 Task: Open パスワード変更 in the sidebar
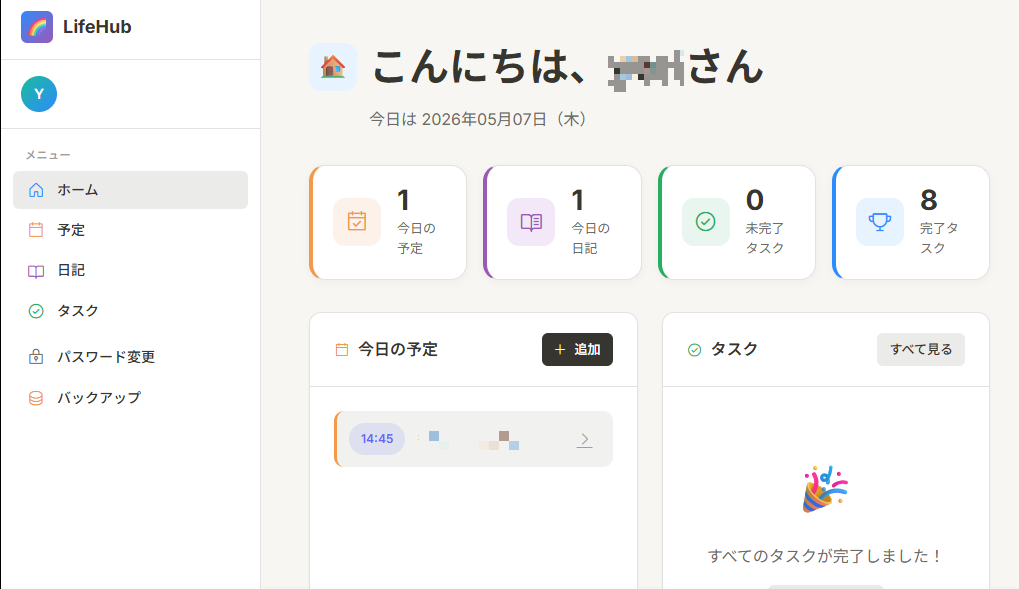[131, 357]
